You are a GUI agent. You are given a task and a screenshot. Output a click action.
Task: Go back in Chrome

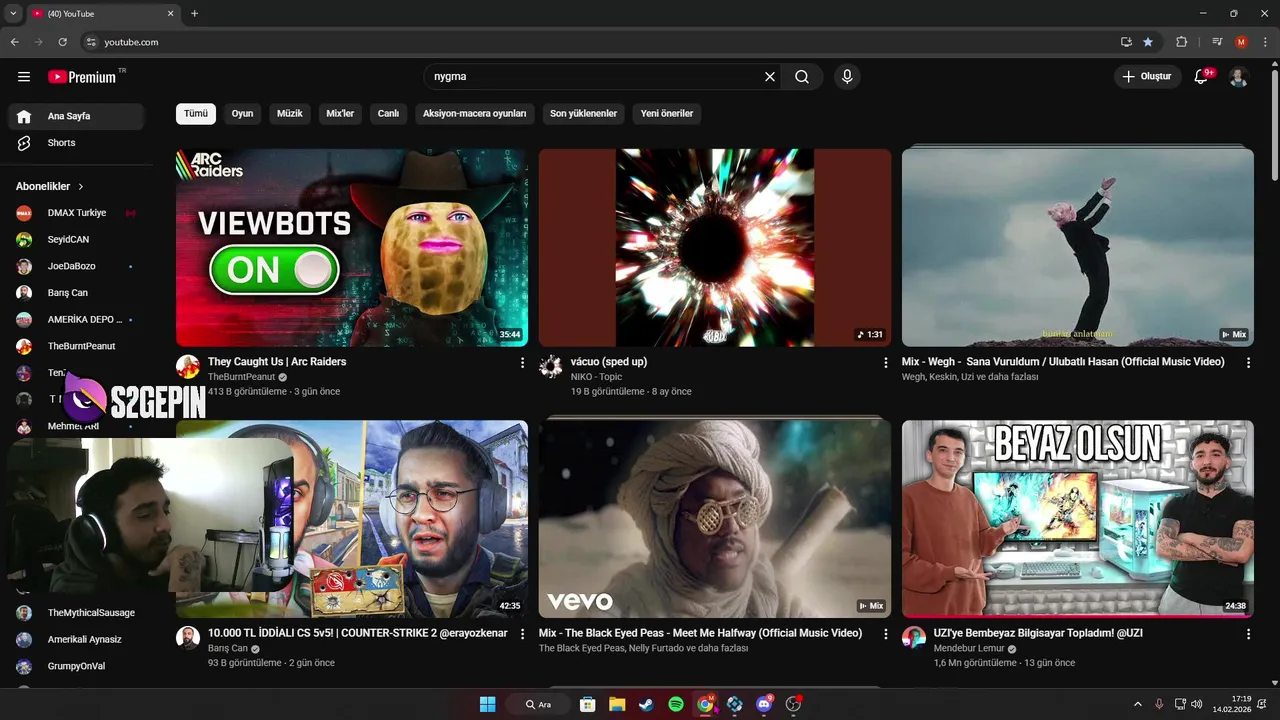pyautogui.click(x=14, y=42)
